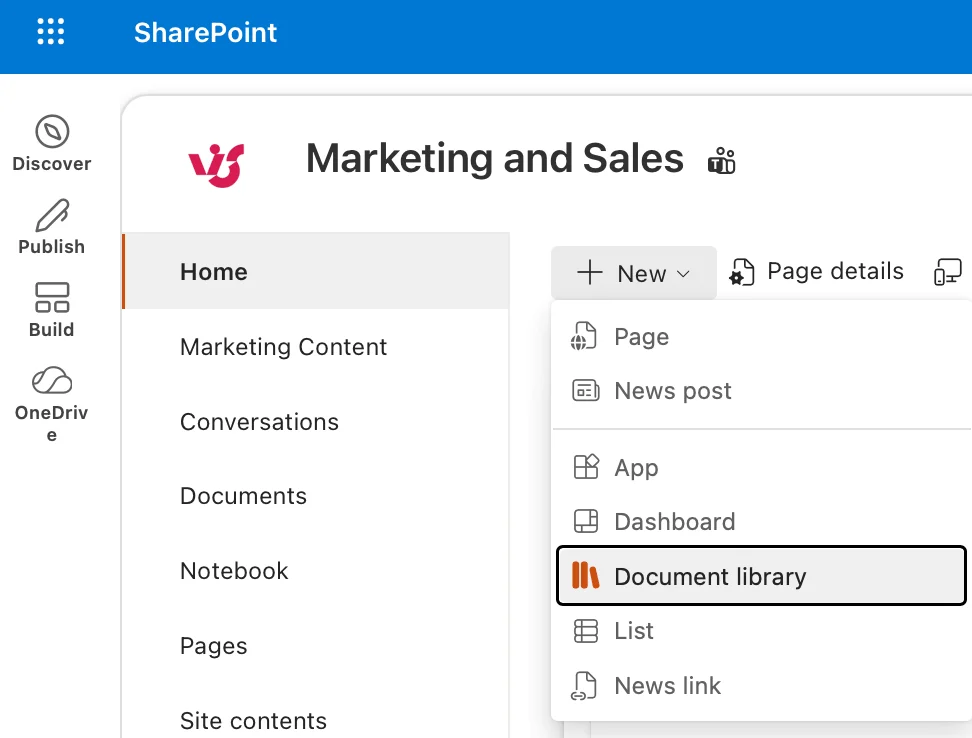Viewport: 972px width, 738px height.
Task: Open the Publish pen icon
Action: pos(52,214)
